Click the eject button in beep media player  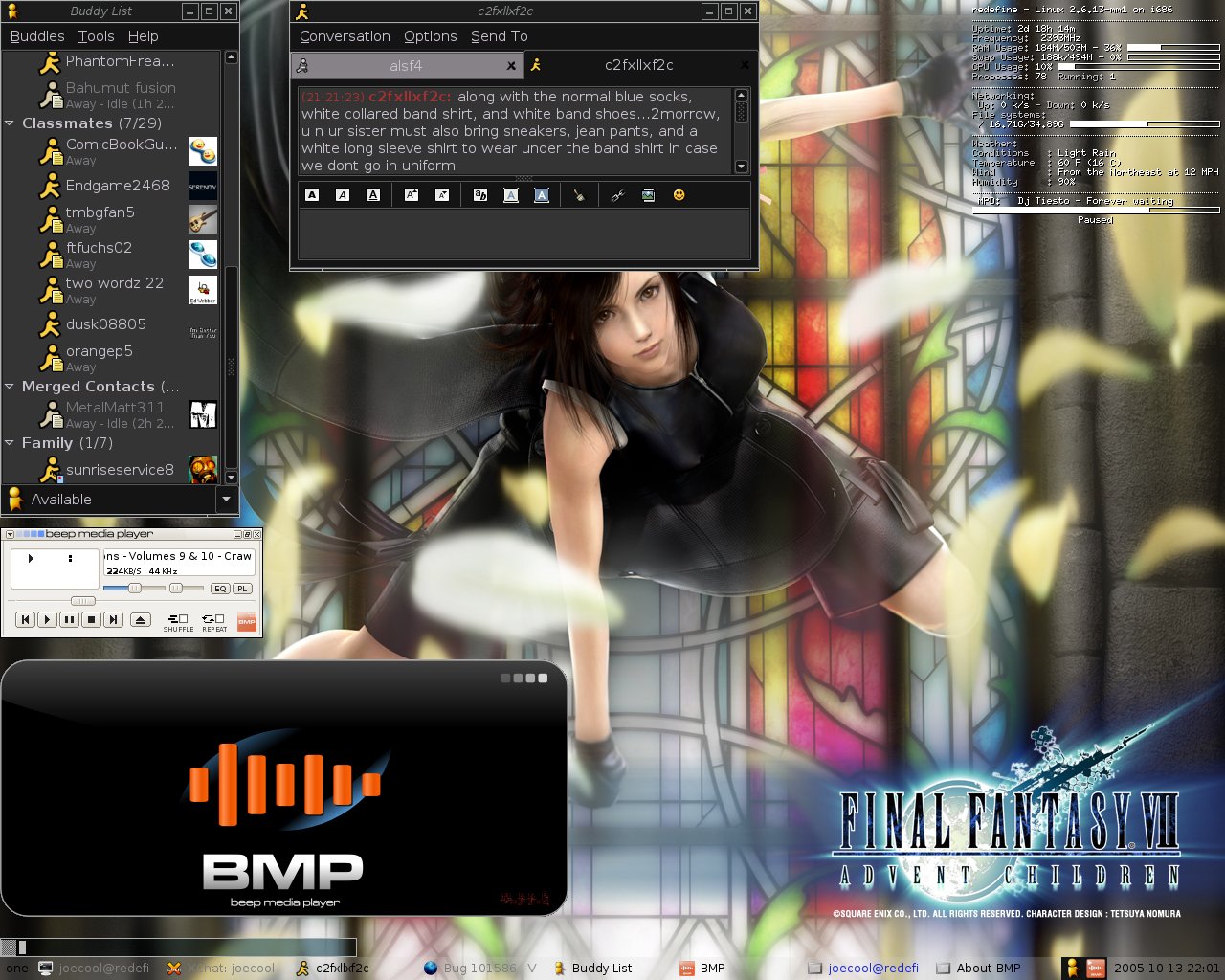[140, 620]
